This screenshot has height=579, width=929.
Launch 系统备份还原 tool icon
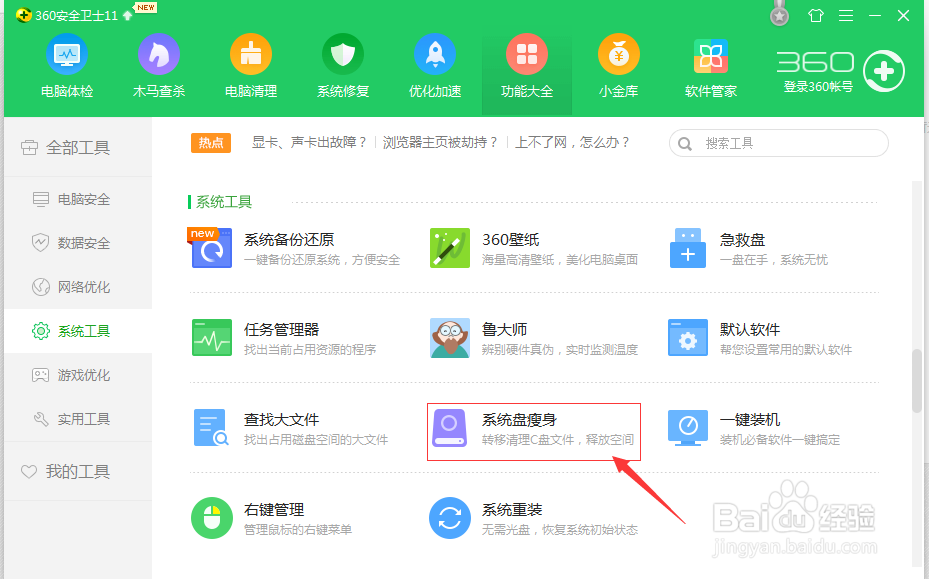(212, 248)
